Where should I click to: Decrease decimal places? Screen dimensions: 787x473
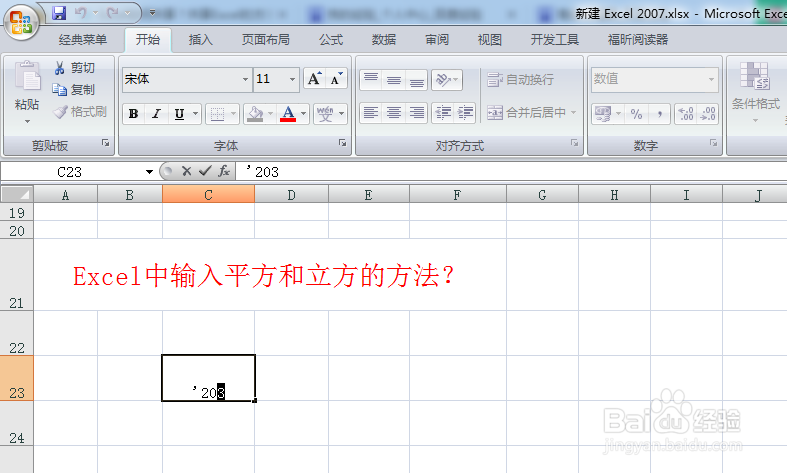(708, 114)
